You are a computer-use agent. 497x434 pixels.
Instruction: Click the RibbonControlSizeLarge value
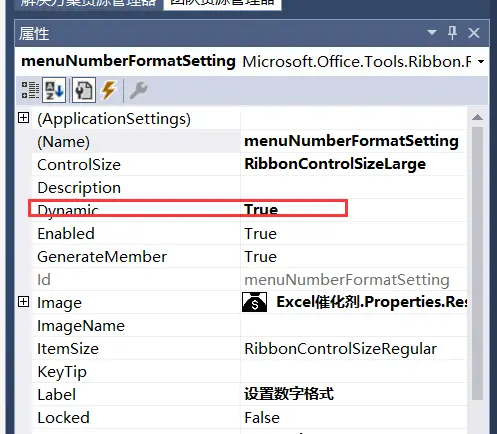[335, 164]
